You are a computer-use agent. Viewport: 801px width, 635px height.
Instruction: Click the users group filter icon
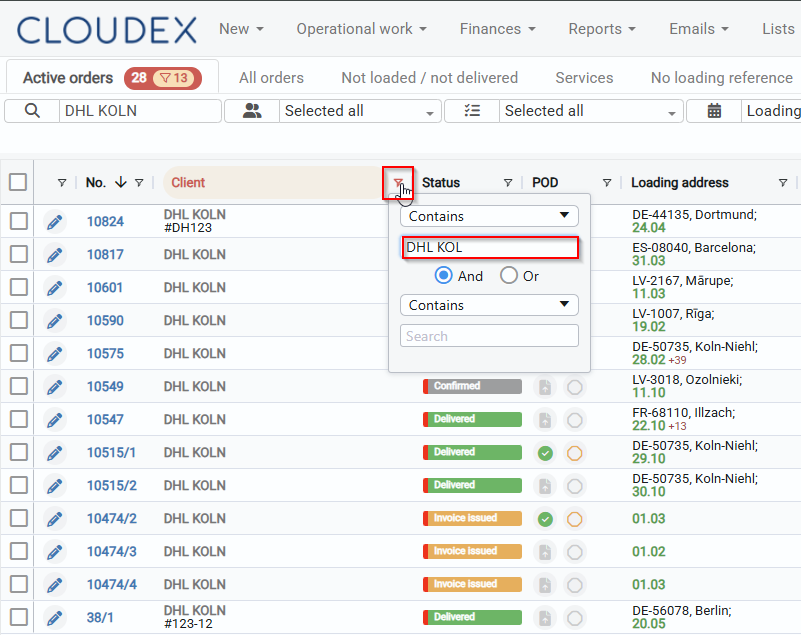252,111
